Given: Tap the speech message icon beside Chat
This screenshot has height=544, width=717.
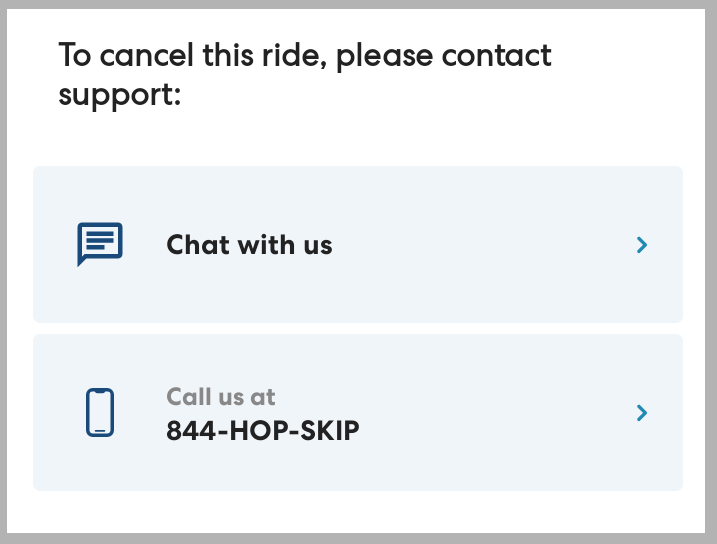Looking at the screenshot, I should pyautogui.click(x=99, y=244).
